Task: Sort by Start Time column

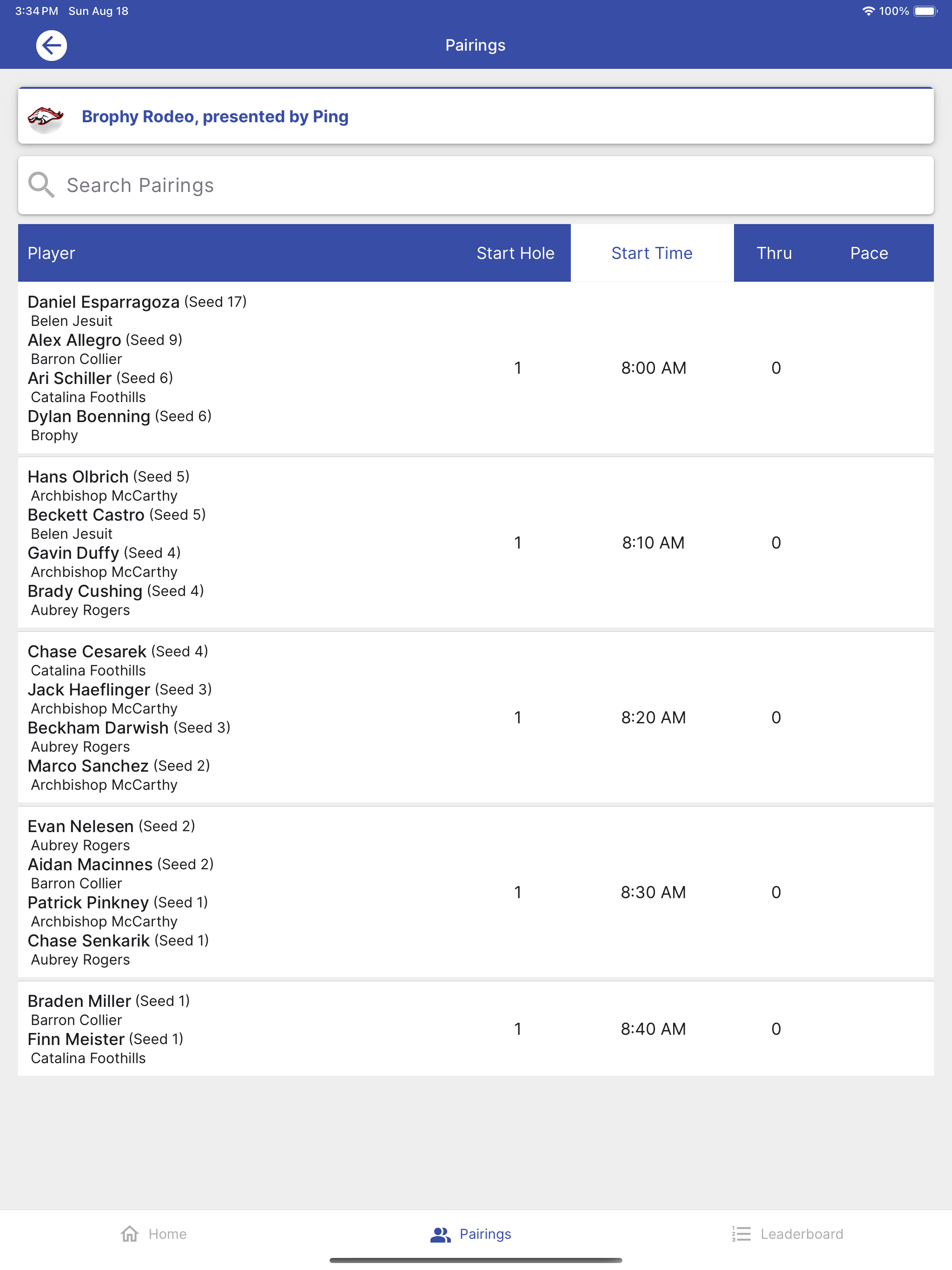Action: pyautogui.click(x=652, y=253)
